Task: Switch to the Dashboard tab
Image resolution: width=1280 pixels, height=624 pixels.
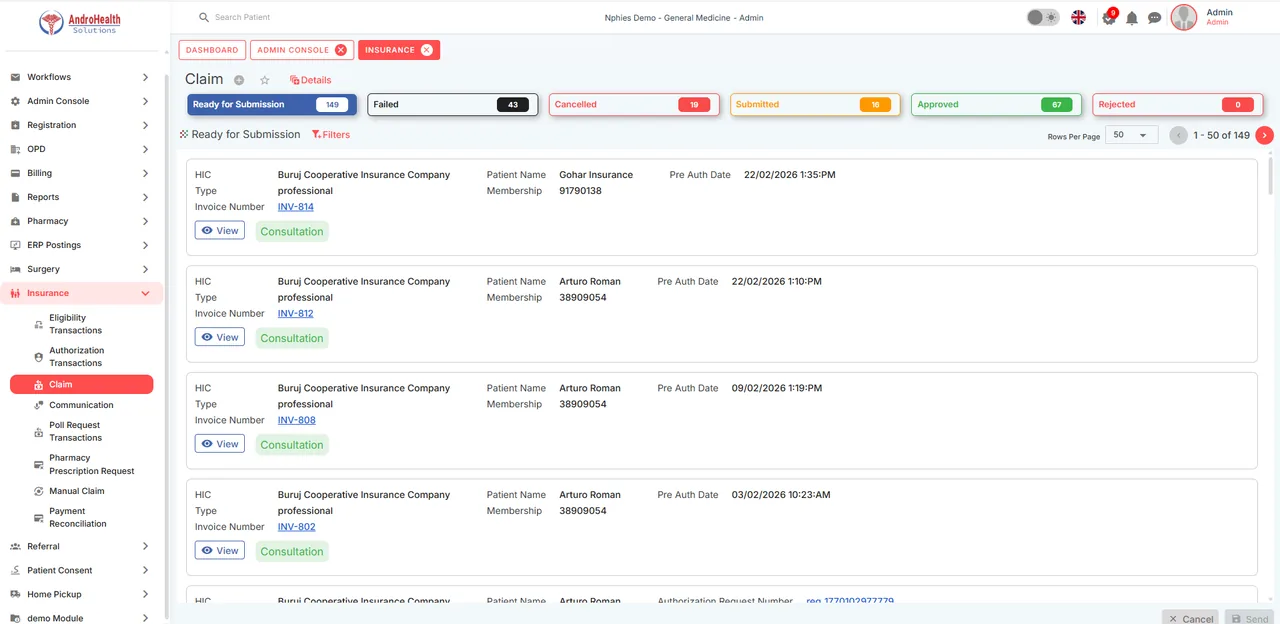Action: (x=212, y=50)
